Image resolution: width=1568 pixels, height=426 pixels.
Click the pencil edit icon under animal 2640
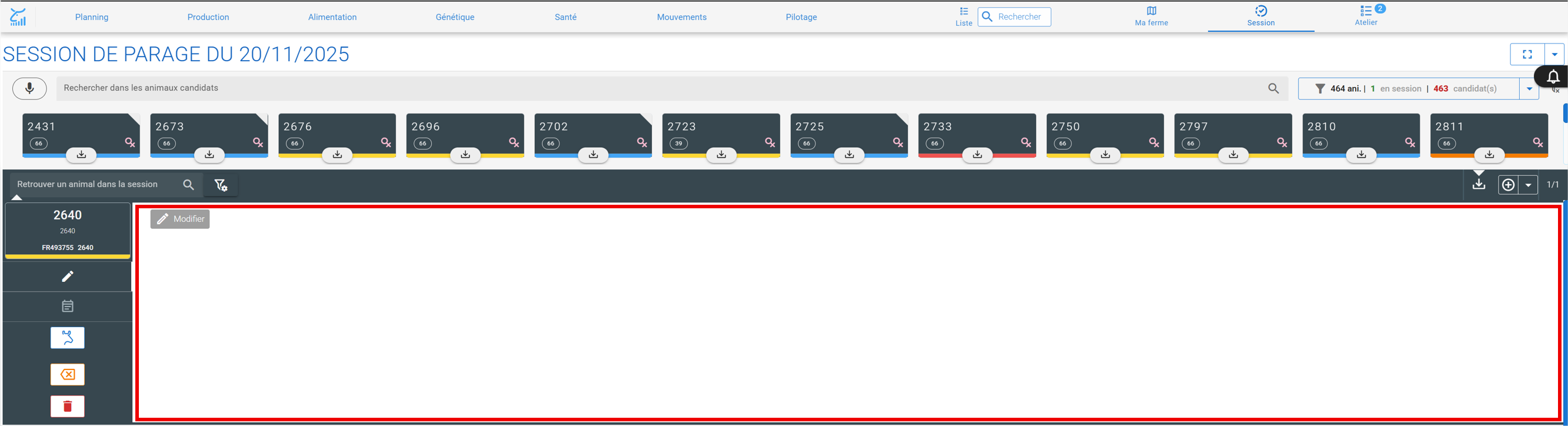68,277
